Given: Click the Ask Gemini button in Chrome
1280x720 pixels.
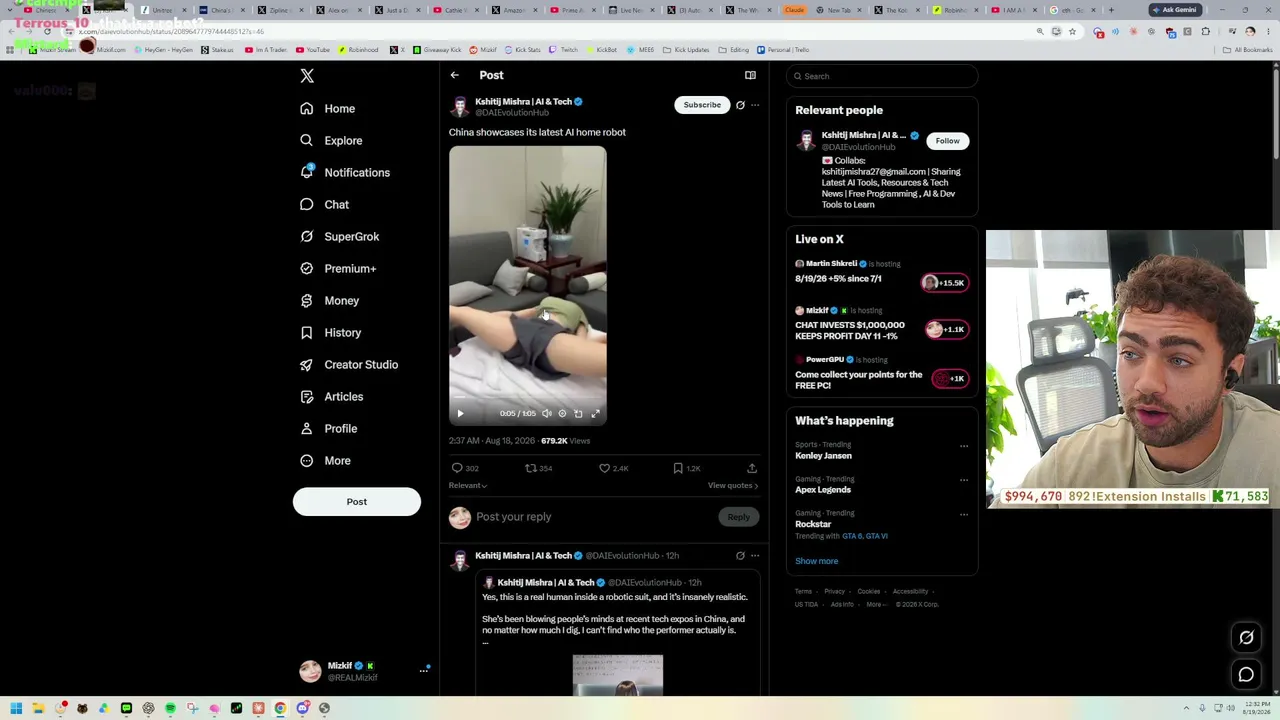Looking at the screenshot, I should click(x=1174, y=10).
